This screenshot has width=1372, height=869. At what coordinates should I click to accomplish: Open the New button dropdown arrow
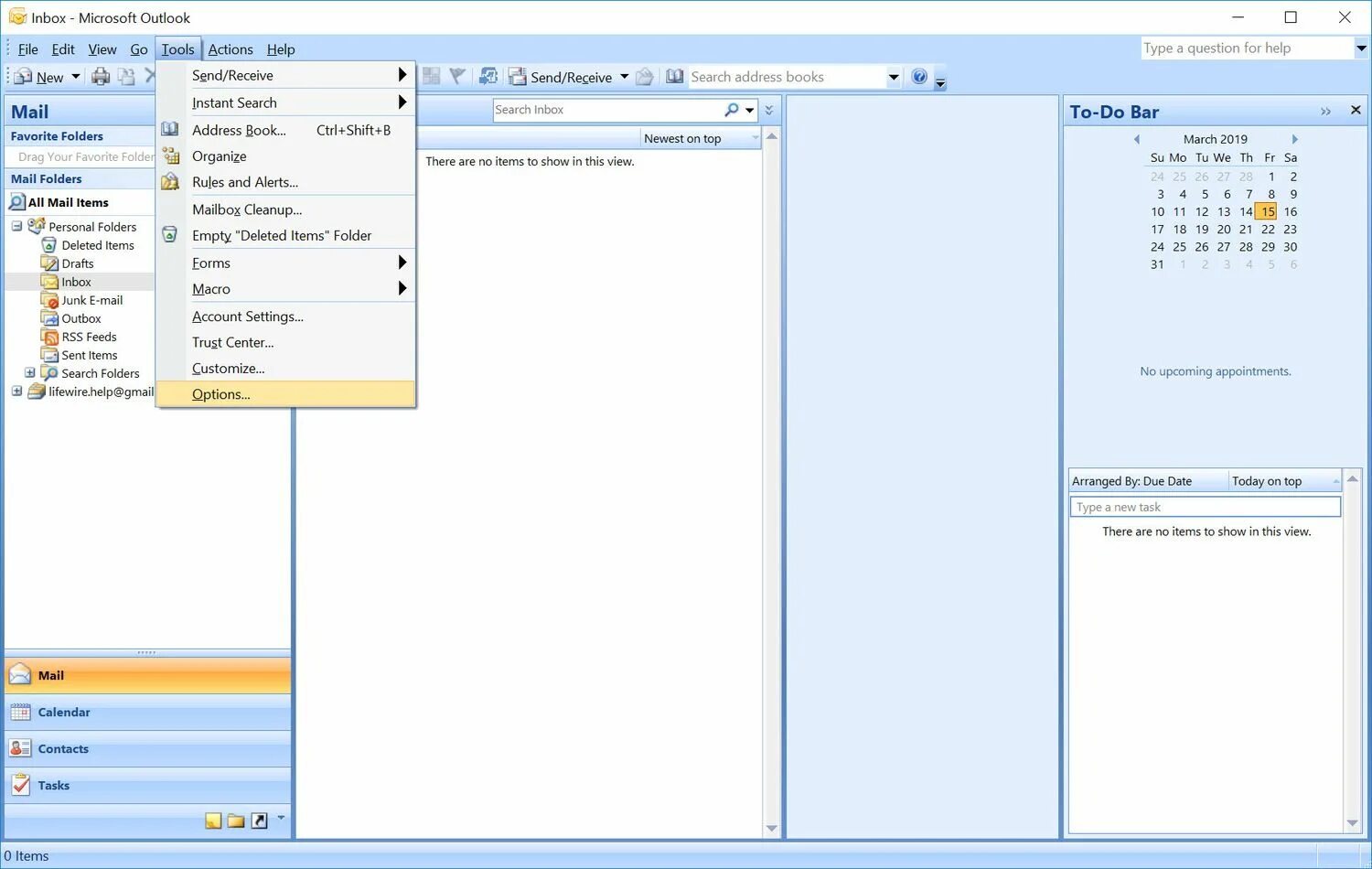pos(76,77)
